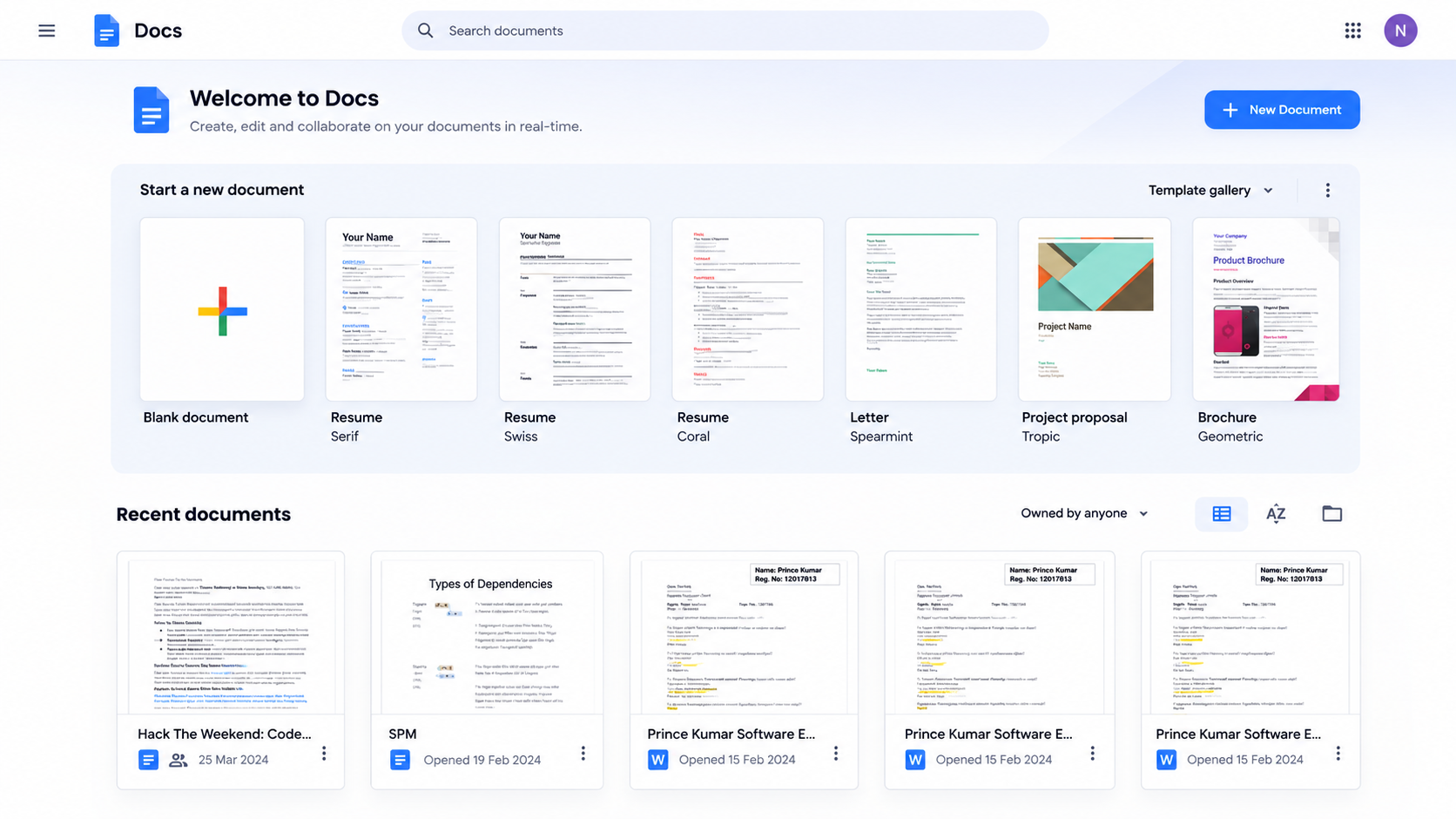Open the SPM document preview
The height and width of the screenshot is (819, 1456).
(487, 633)
